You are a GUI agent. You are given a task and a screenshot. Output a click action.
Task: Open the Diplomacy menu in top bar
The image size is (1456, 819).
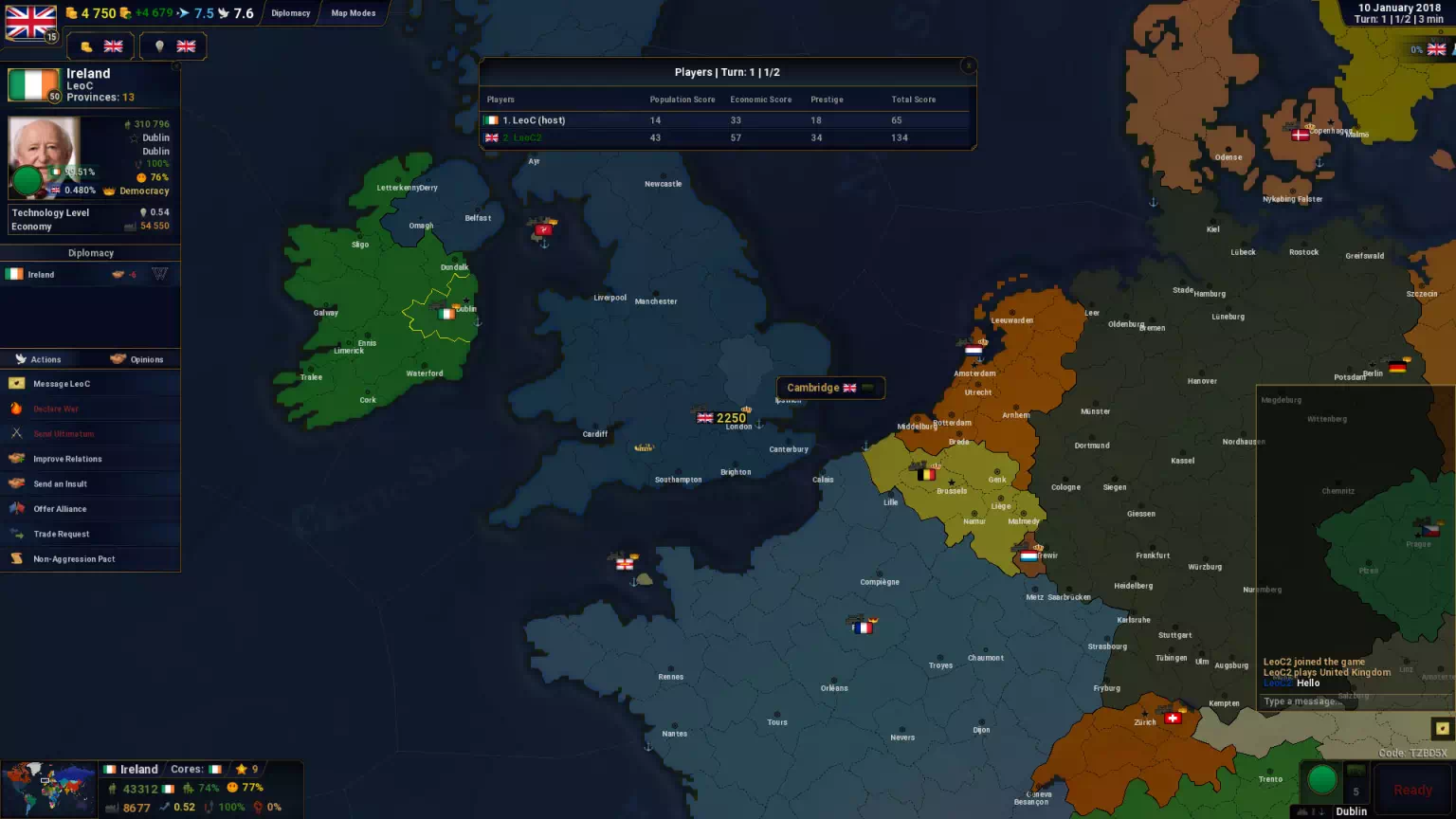[290, 13]
